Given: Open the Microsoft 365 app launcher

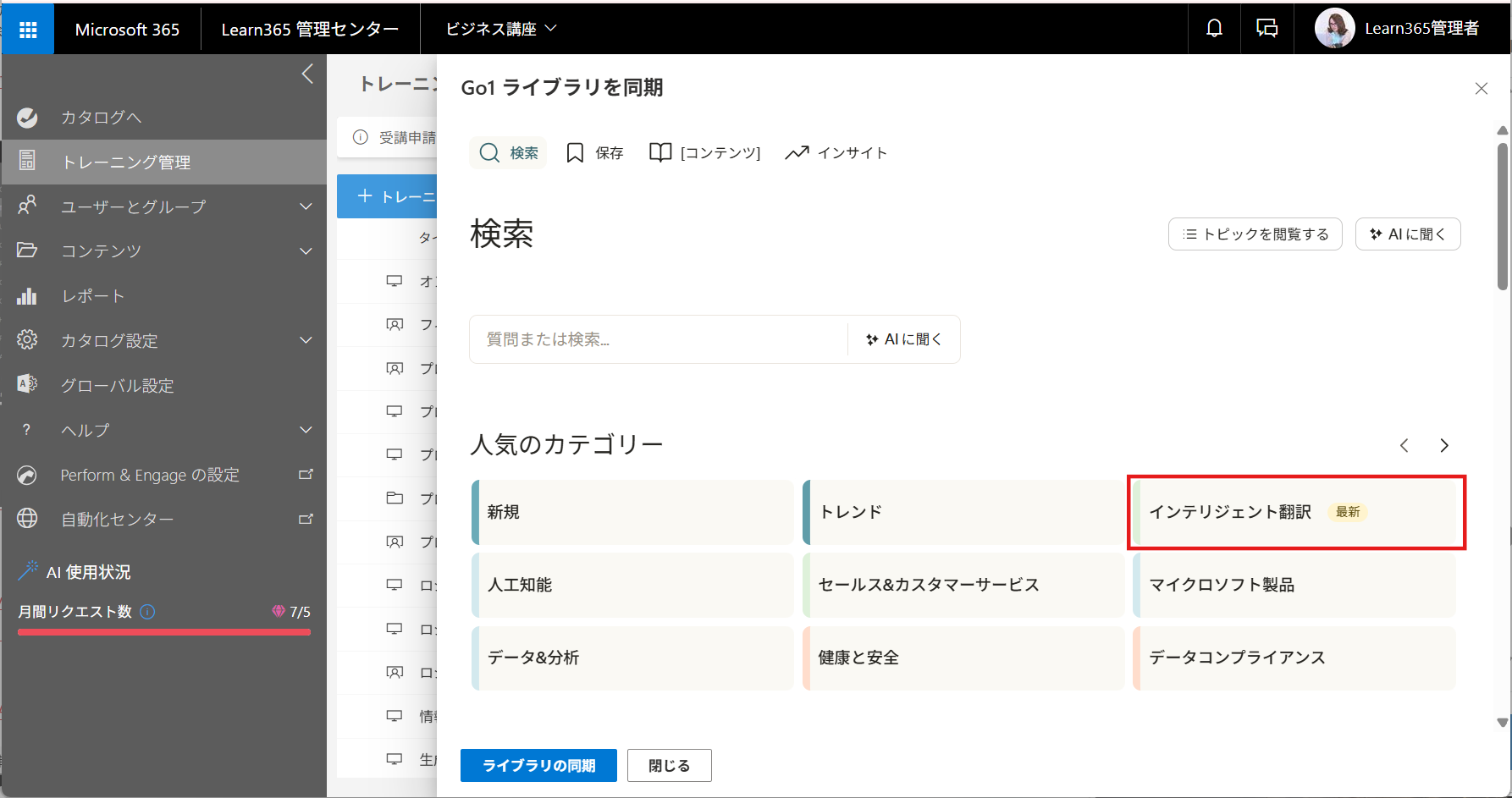Looking at the screenshot, I should [28, 29].
